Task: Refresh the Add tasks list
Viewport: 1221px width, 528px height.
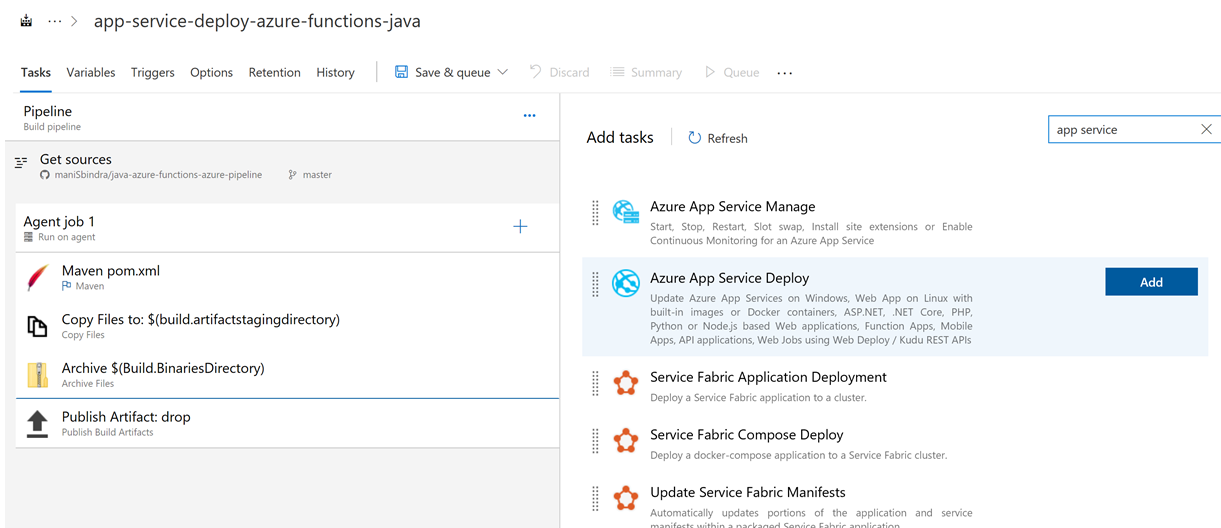Action: [x=718, y=138]
